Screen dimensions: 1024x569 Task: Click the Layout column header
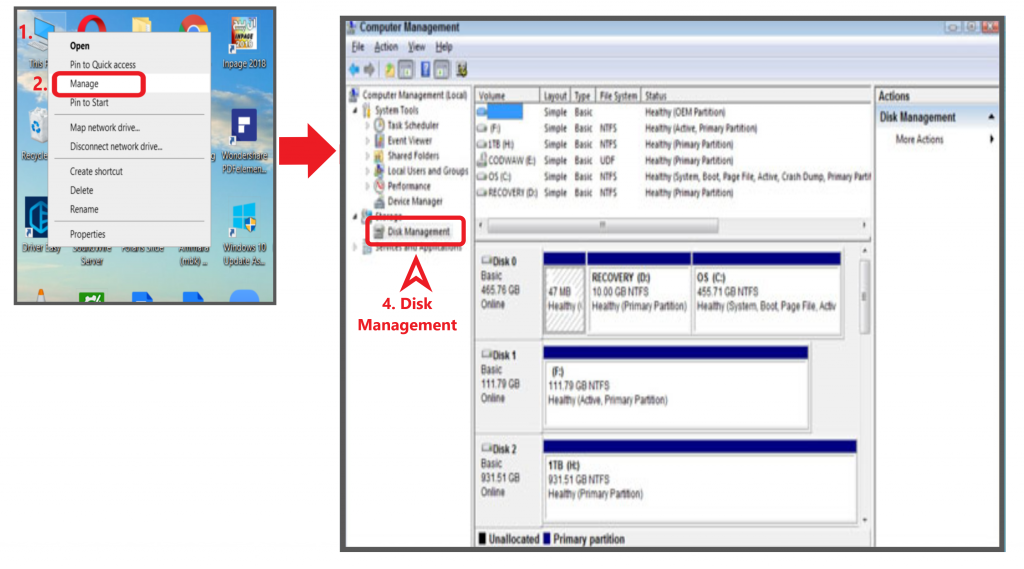tap(555, 96)
